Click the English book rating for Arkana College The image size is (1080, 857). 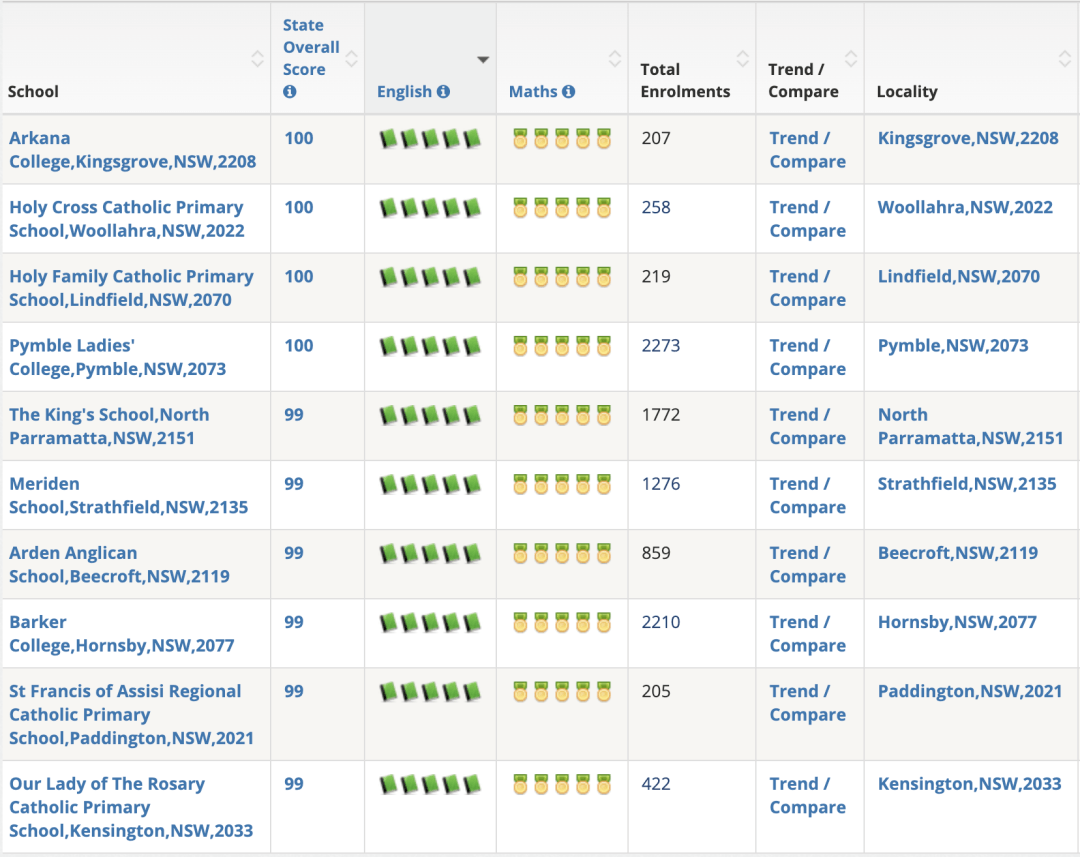pyautogui.click(x=430, y=138)
